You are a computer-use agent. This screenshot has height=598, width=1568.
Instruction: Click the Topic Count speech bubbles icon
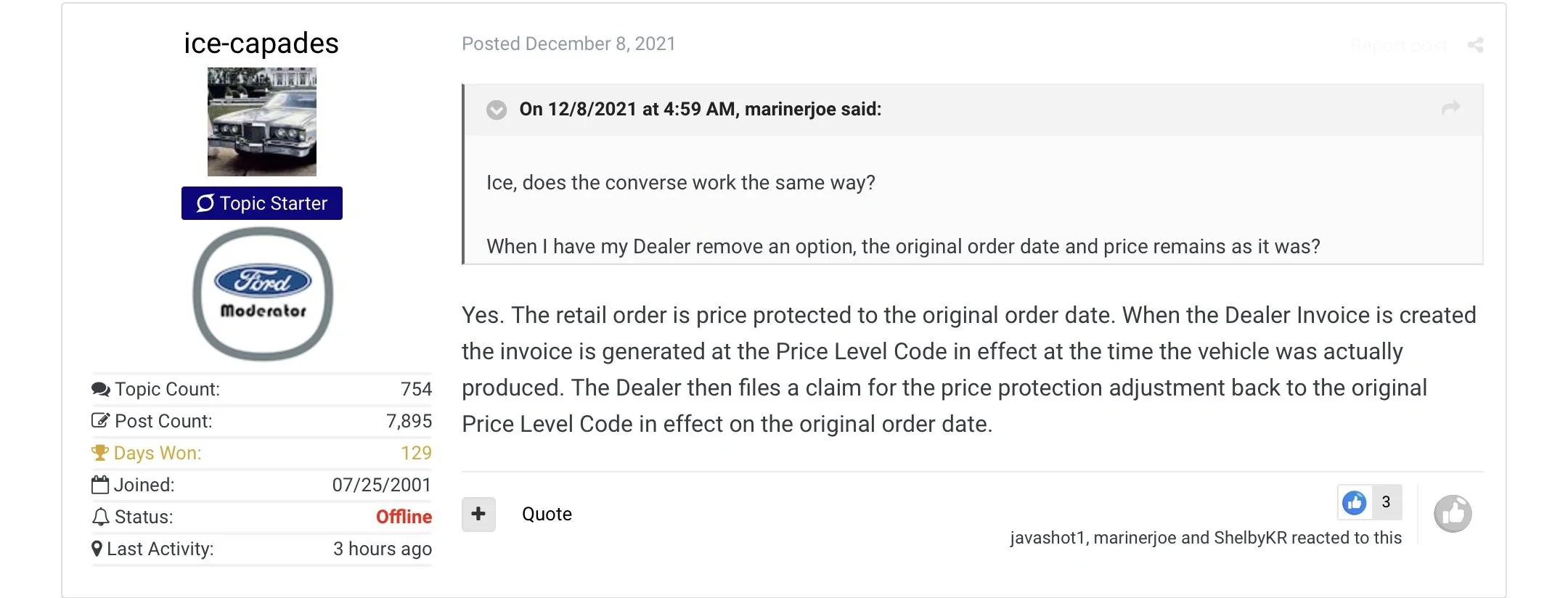(x=100, y=390)
